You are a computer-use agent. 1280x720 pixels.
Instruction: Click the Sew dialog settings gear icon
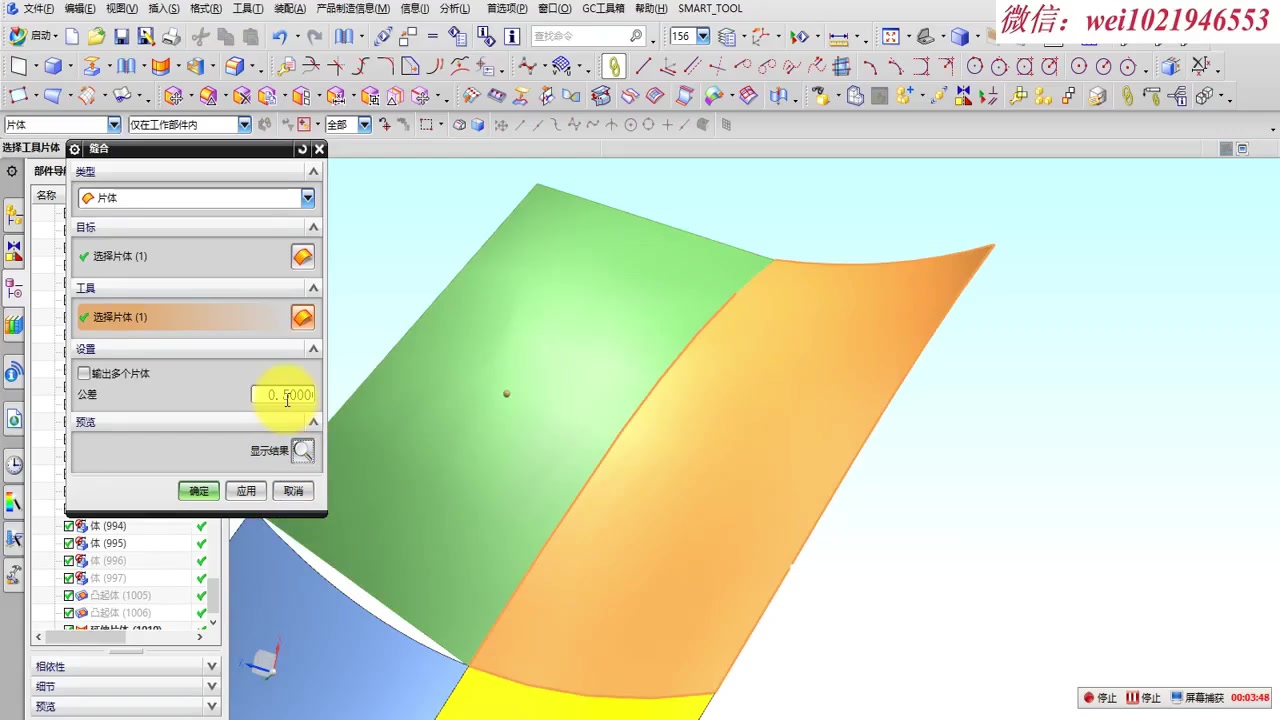coord(75,149)
